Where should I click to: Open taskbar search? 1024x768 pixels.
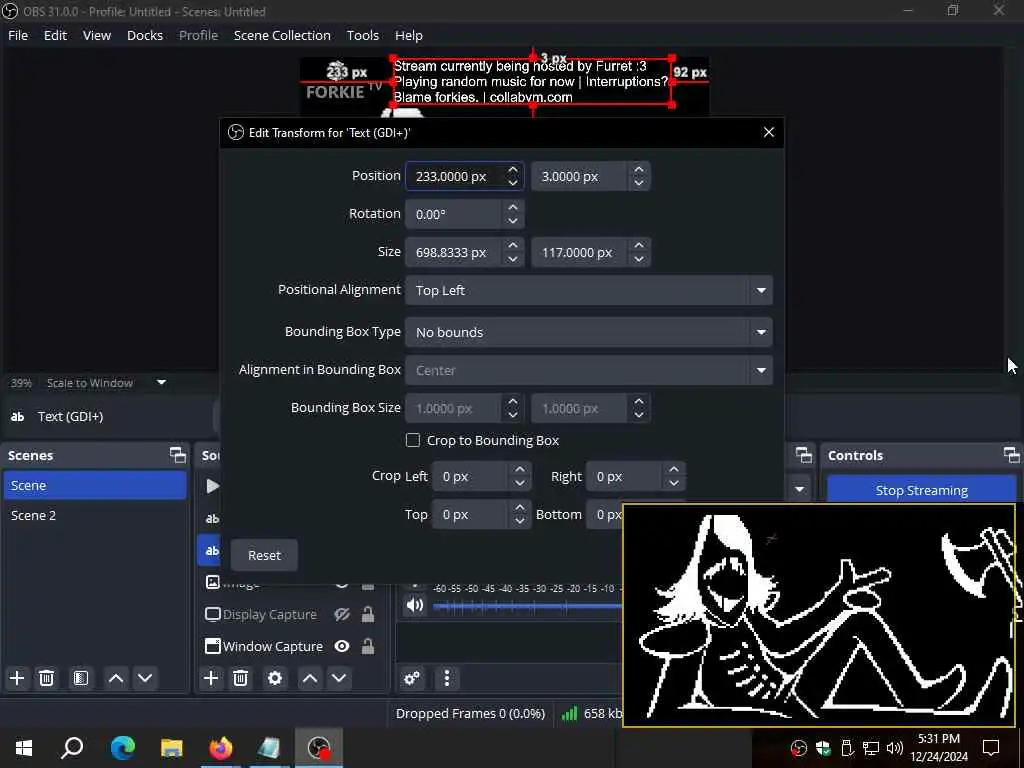[x=72, y=747]
